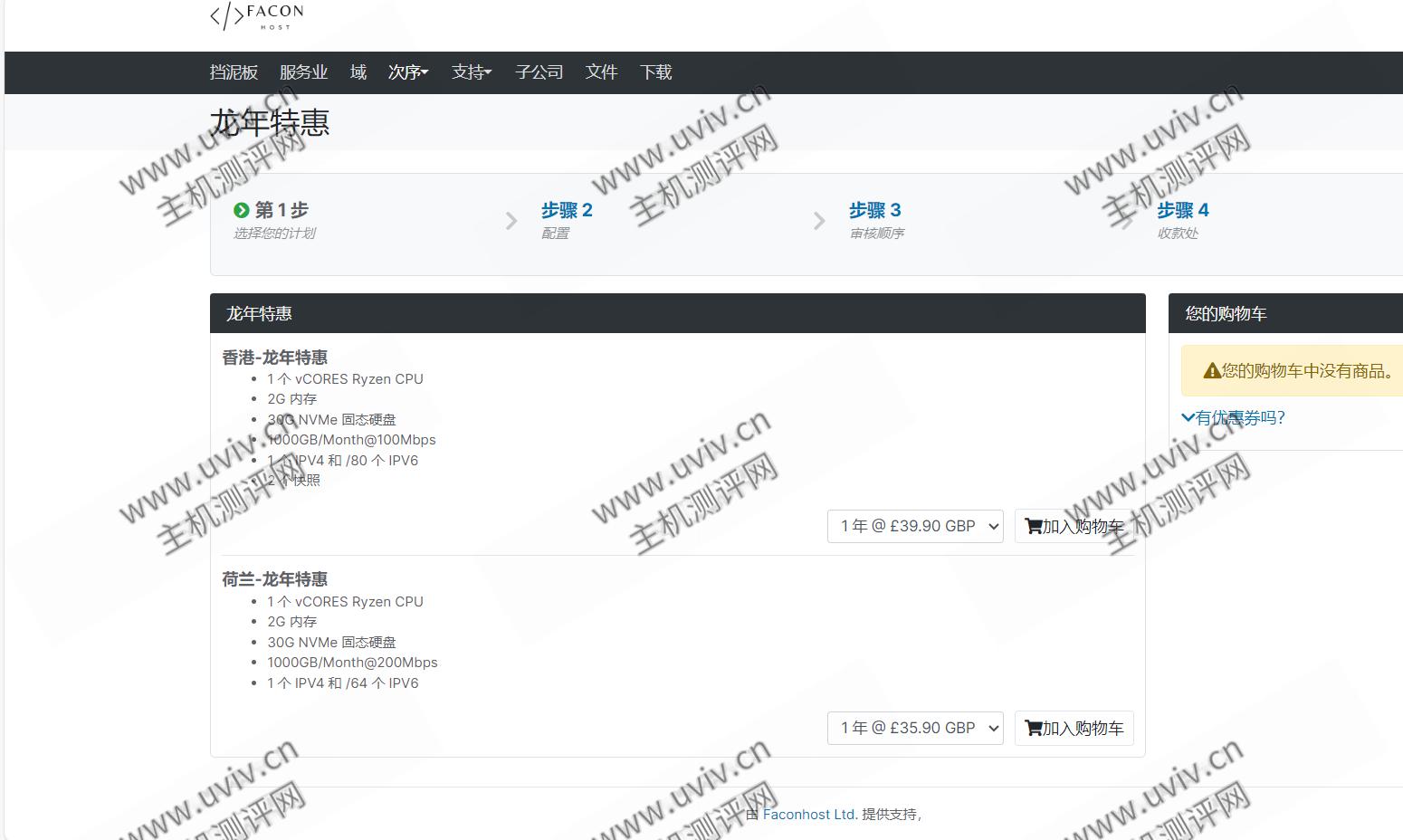Select 域 in the navigation bar
1403x840 pixels.
[x=358, y=72]
